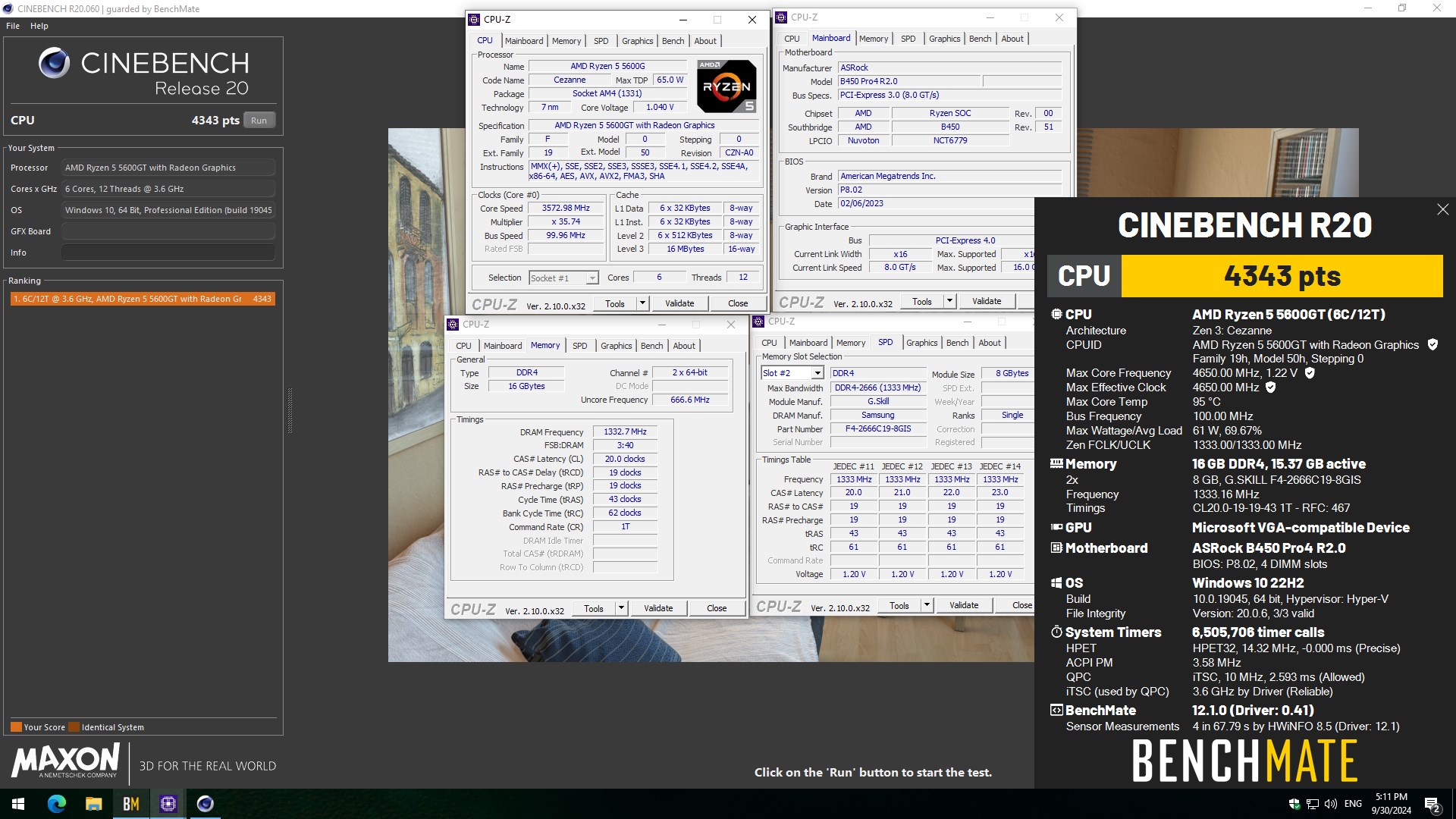The height and width of the screenshot is (819, 1456).
Task: Click Close button in Memory window
Action: [717, 608]
